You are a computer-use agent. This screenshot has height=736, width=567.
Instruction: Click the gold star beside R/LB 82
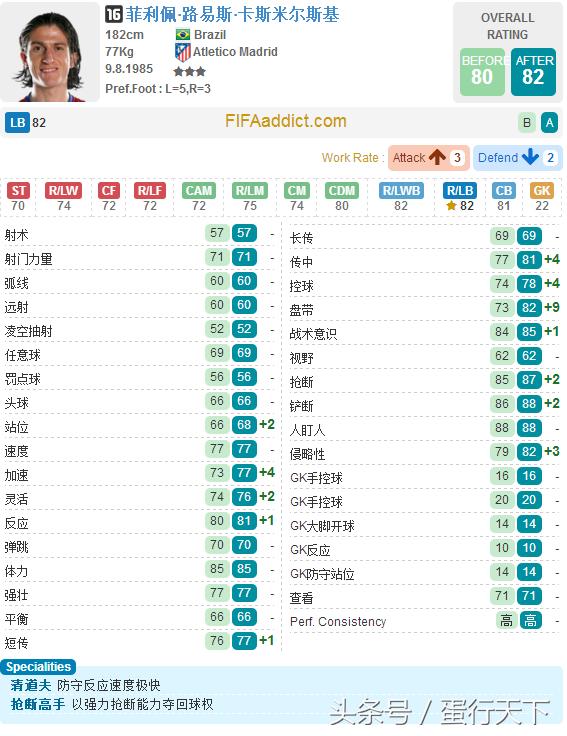coord(451,206)
